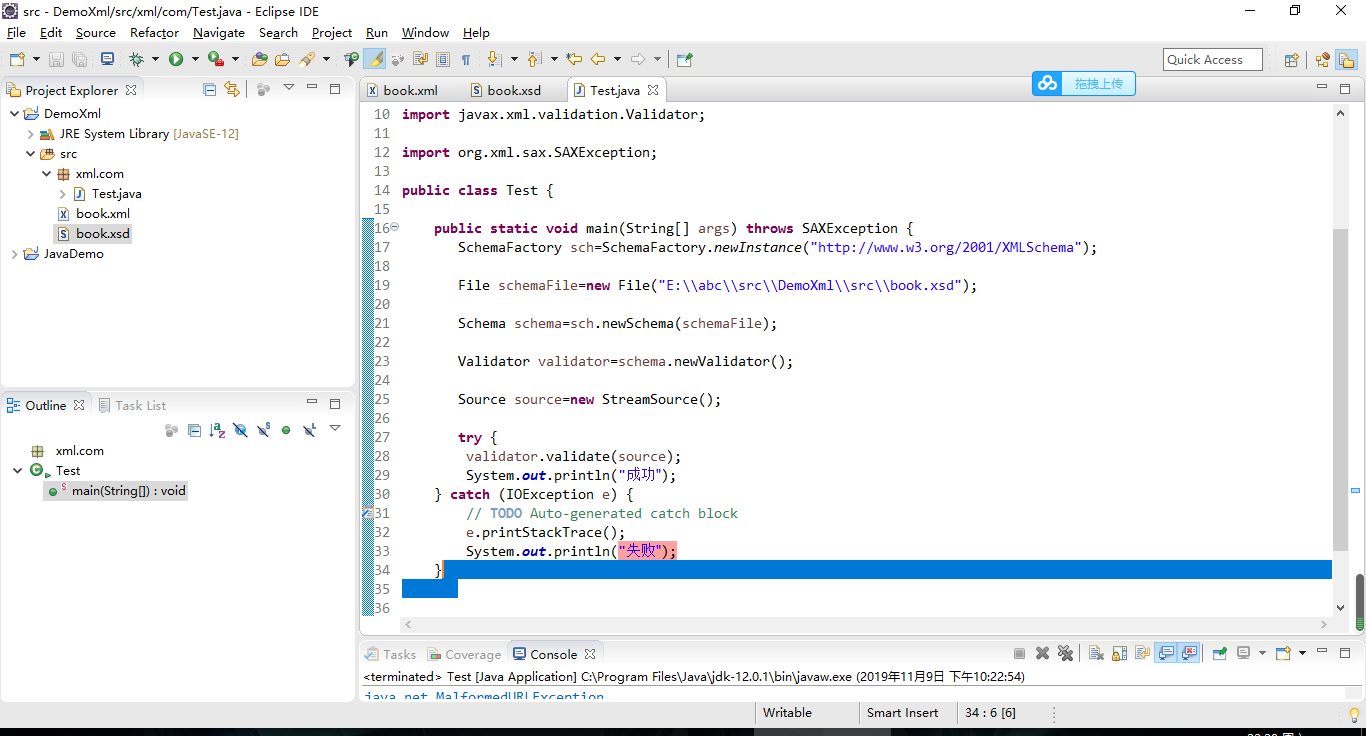
Task: Click Remove All Terminated Launches in Console
Action: 1065,653
